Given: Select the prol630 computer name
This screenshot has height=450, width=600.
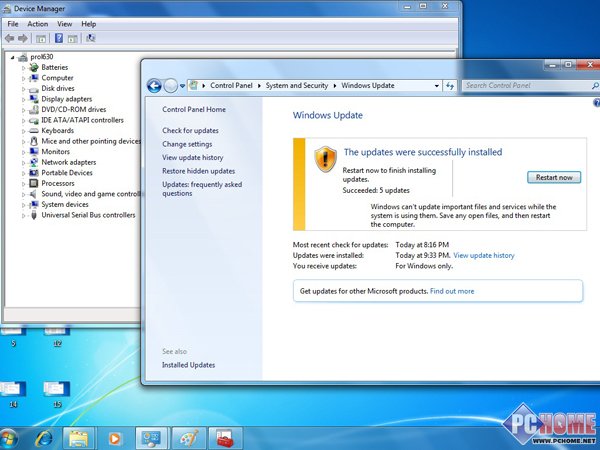Looking at the screenshot, I should pyautogui.click(x=42, y=57).
